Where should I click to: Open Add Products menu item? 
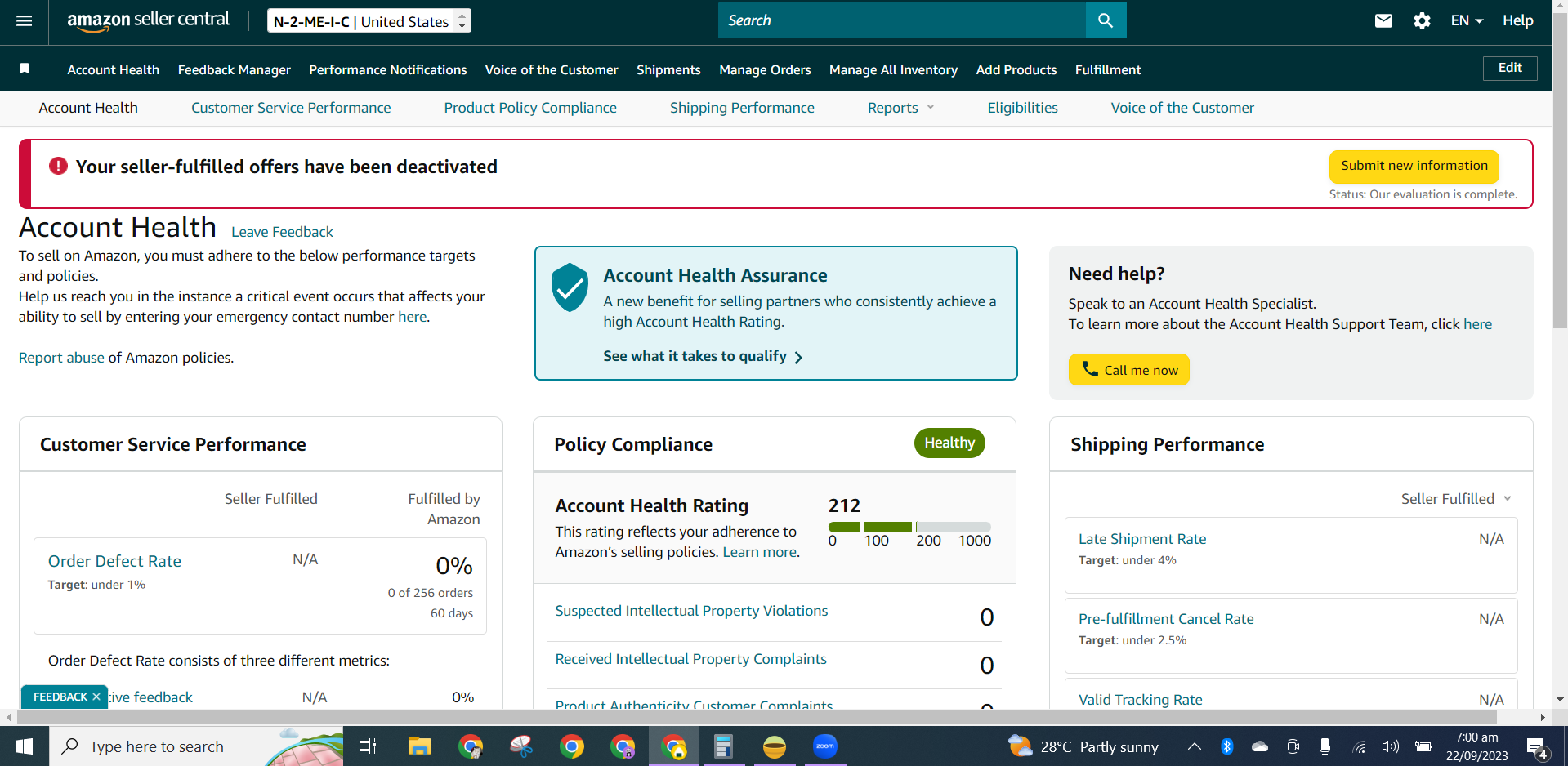click(1016, 69)
